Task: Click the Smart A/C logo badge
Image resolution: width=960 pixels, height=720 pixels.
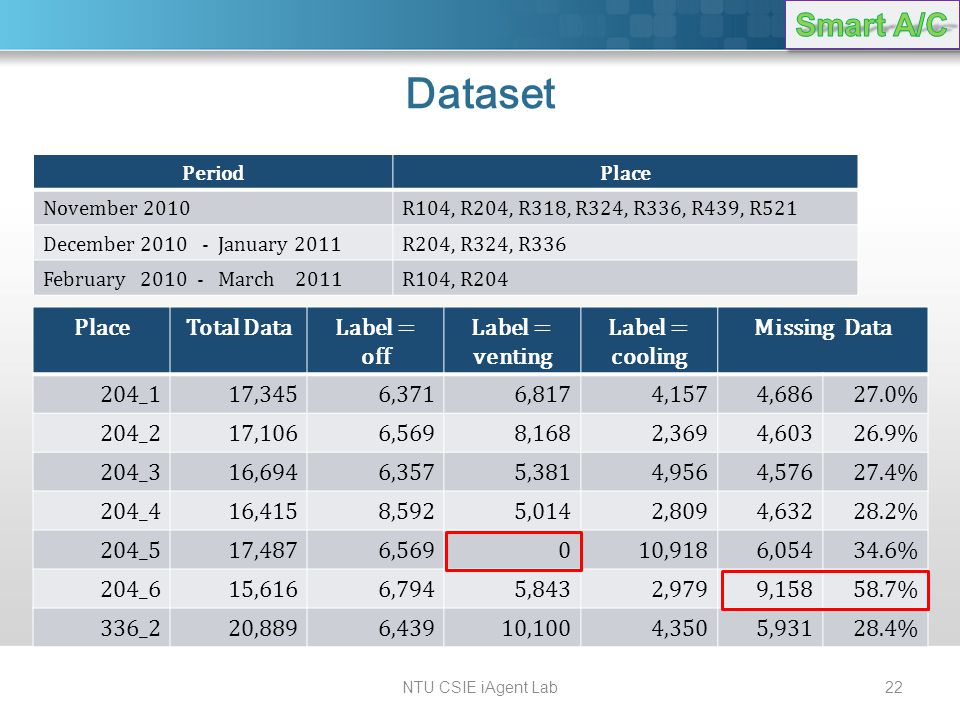Action: [872, 24]
